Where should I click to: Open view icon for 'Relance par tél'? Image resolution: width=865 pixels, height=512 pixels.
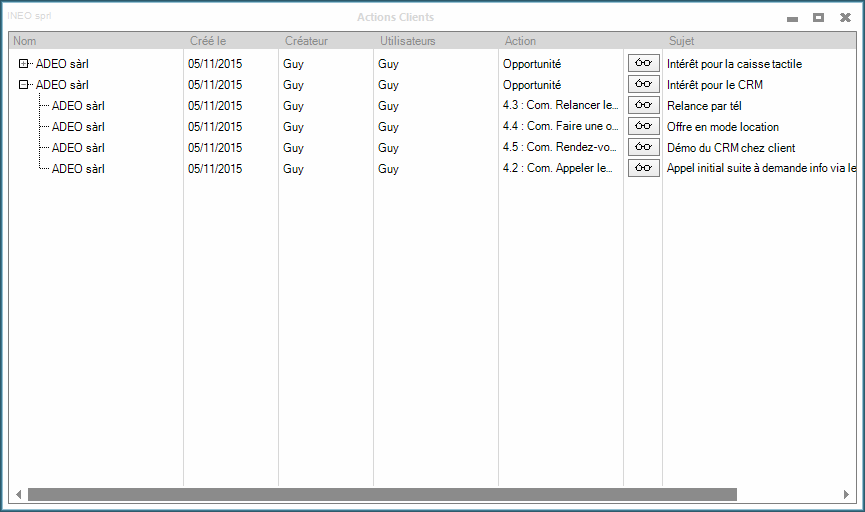[x=643, y=105]
